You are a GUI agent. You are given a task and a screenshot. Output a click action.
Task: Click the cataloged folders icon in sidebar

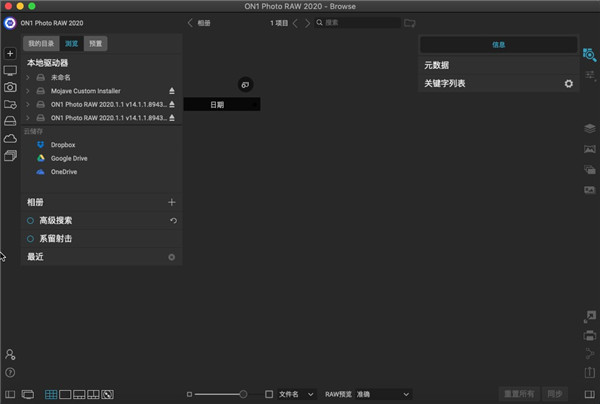(10, 104)
